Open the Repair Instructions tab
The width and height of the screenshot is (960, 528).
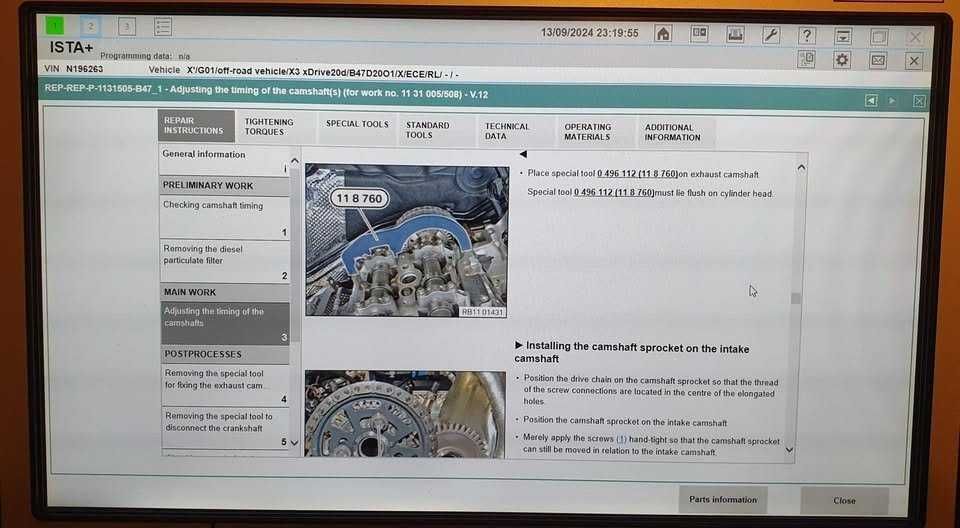click(x=196, y=126)
